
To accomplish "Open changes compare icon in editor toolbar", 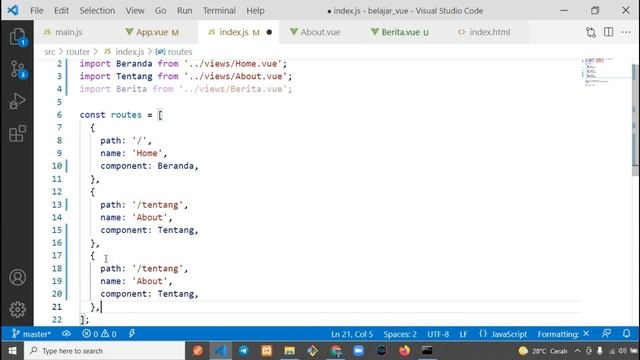I will click(591, 32).
